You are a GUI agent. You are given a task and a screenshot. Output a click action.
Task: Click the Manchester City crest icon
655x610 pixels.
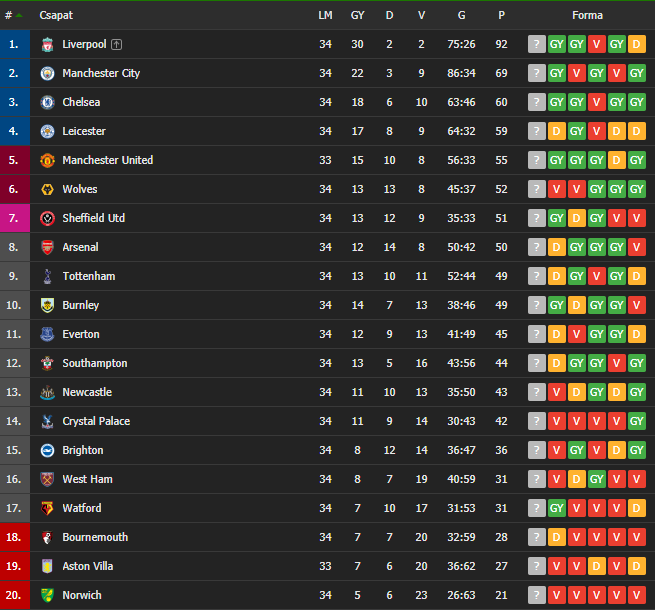(x=47, y=73)
